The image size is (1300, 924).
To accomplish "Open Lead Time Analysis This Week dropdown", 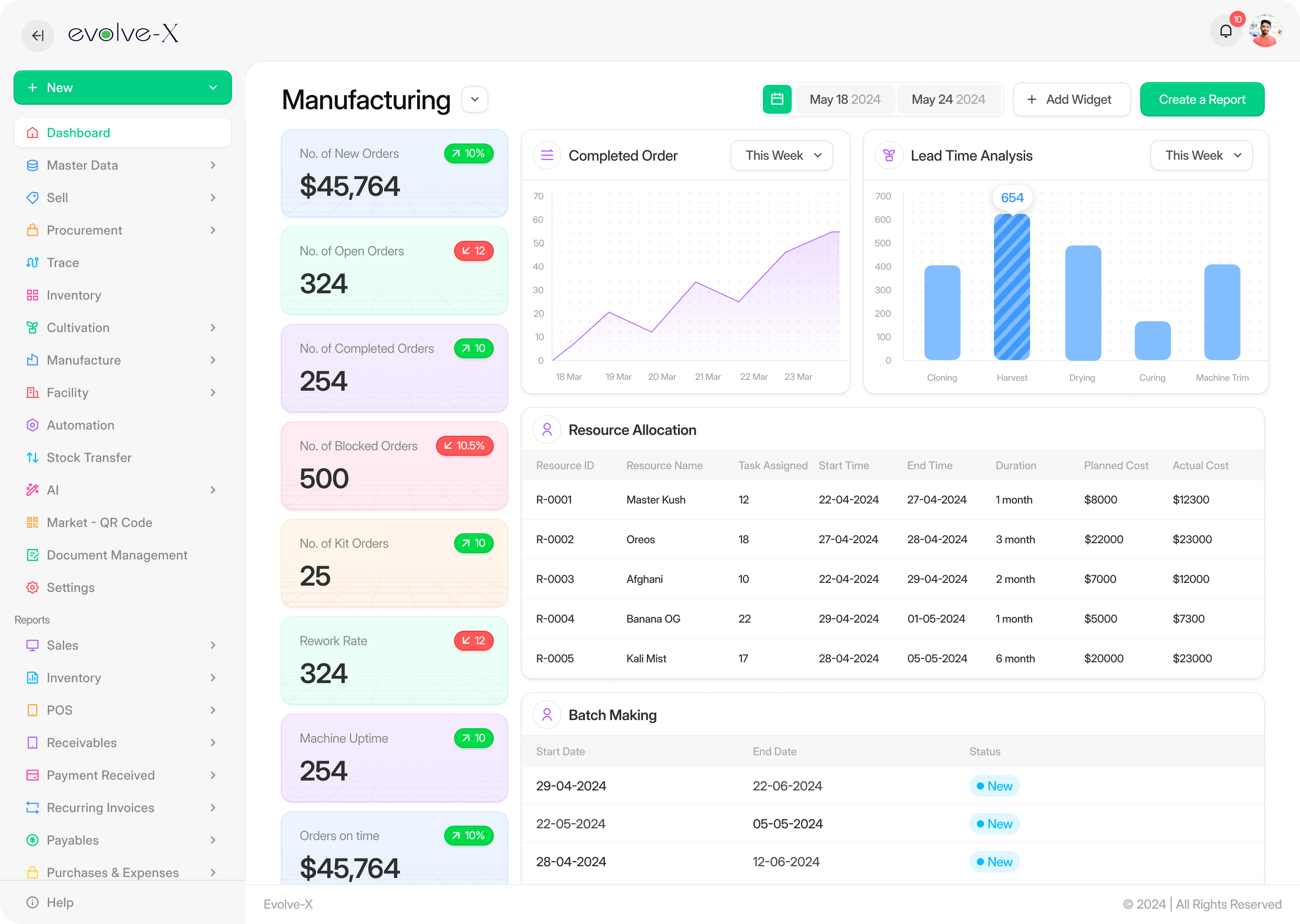I will 1201,155.
